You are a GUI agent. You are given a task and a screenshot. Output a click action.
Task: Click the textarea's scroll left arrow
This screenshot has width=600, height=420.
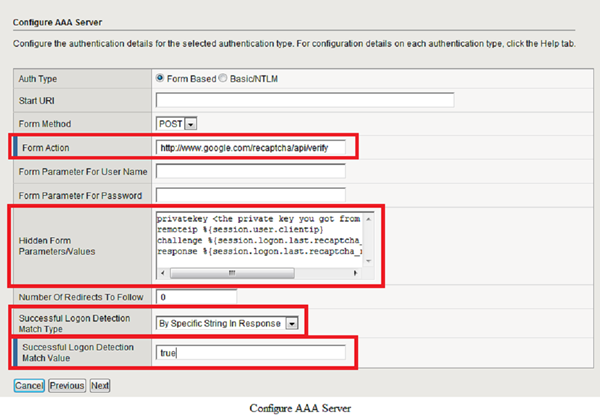click(161, 273)
